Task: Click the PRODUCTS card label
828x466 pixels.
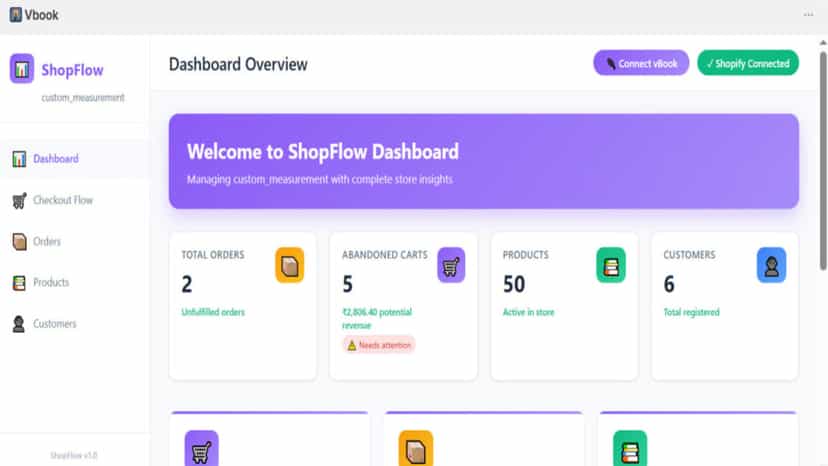Action: 525,255
